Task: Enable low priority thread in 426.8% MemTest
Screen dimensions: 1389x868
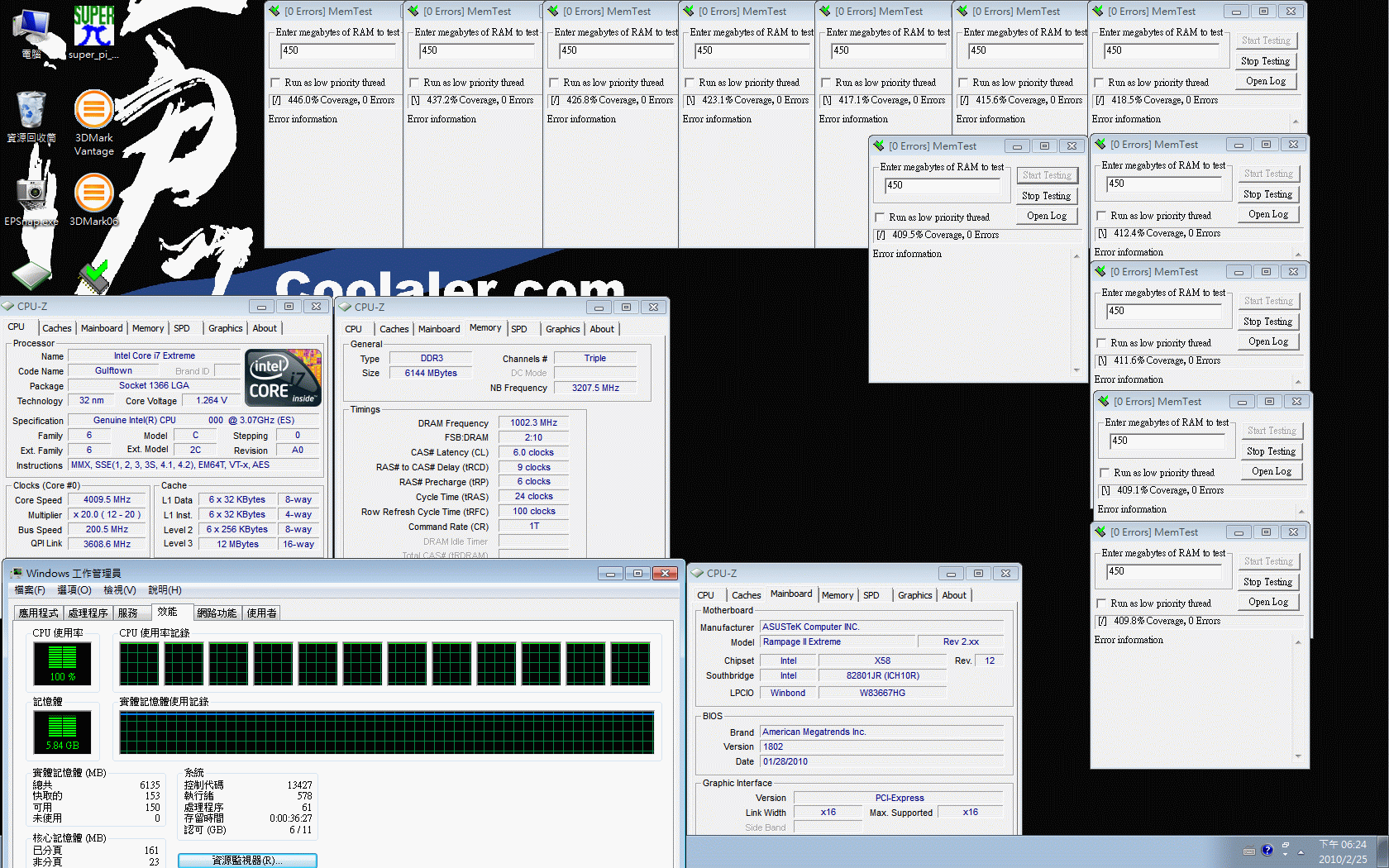Action: tap(555, 83)
